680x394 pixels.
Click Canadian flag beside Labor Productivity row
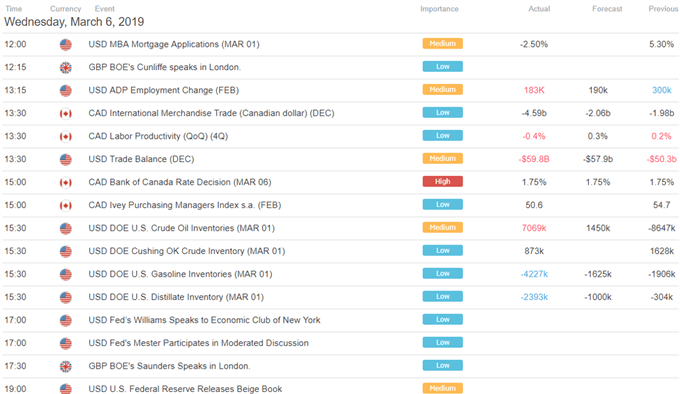coord(65,137)
